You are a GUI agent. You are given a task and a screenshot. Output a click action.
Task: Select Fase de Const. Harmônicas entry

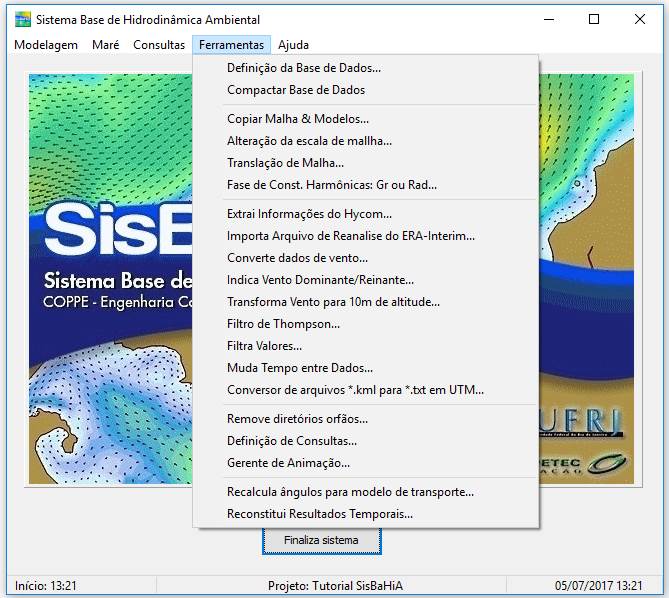tap(366, 185)
